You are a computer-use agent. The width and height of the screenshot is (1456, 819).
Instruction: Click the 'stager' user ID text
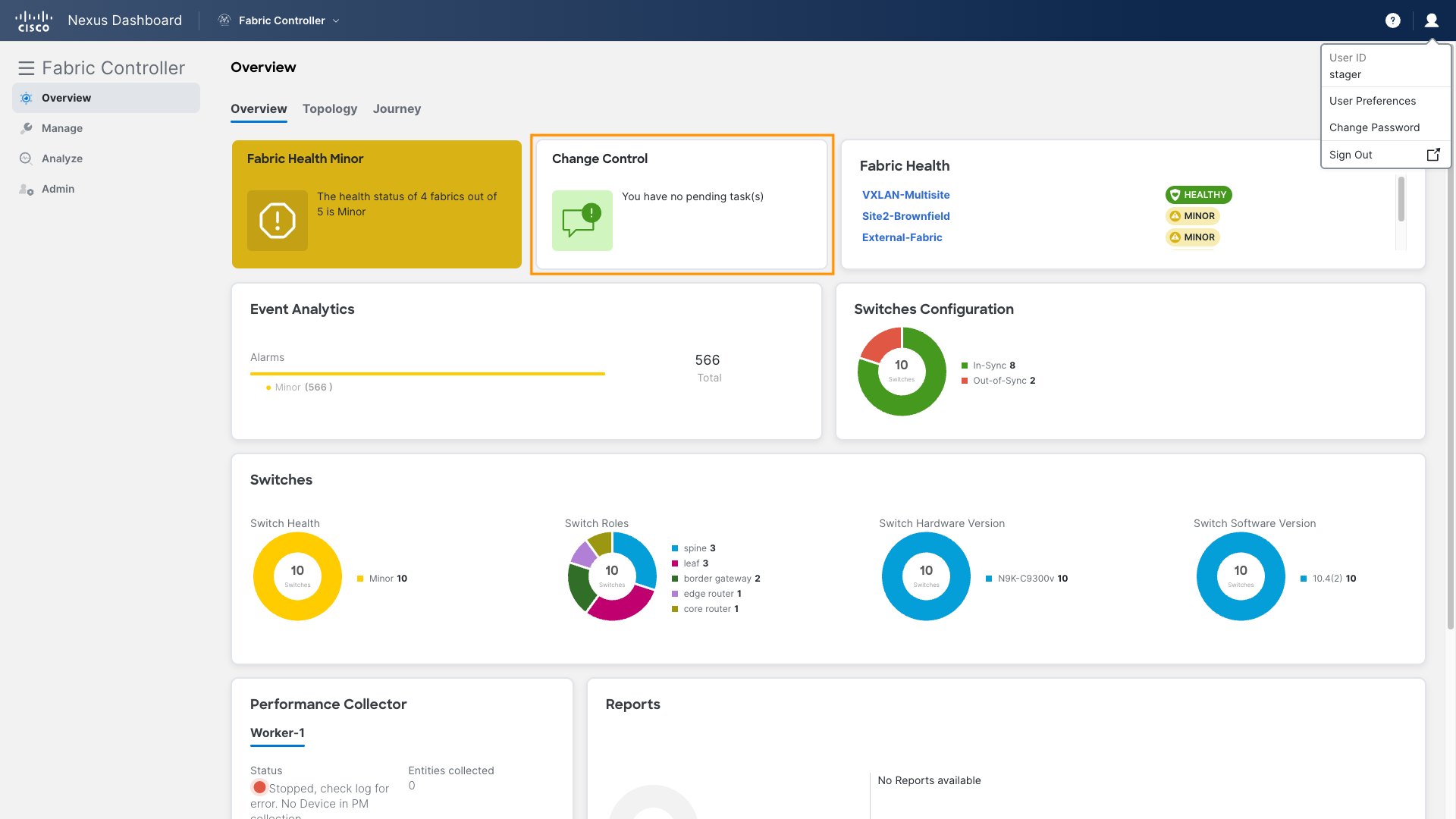1345,74
